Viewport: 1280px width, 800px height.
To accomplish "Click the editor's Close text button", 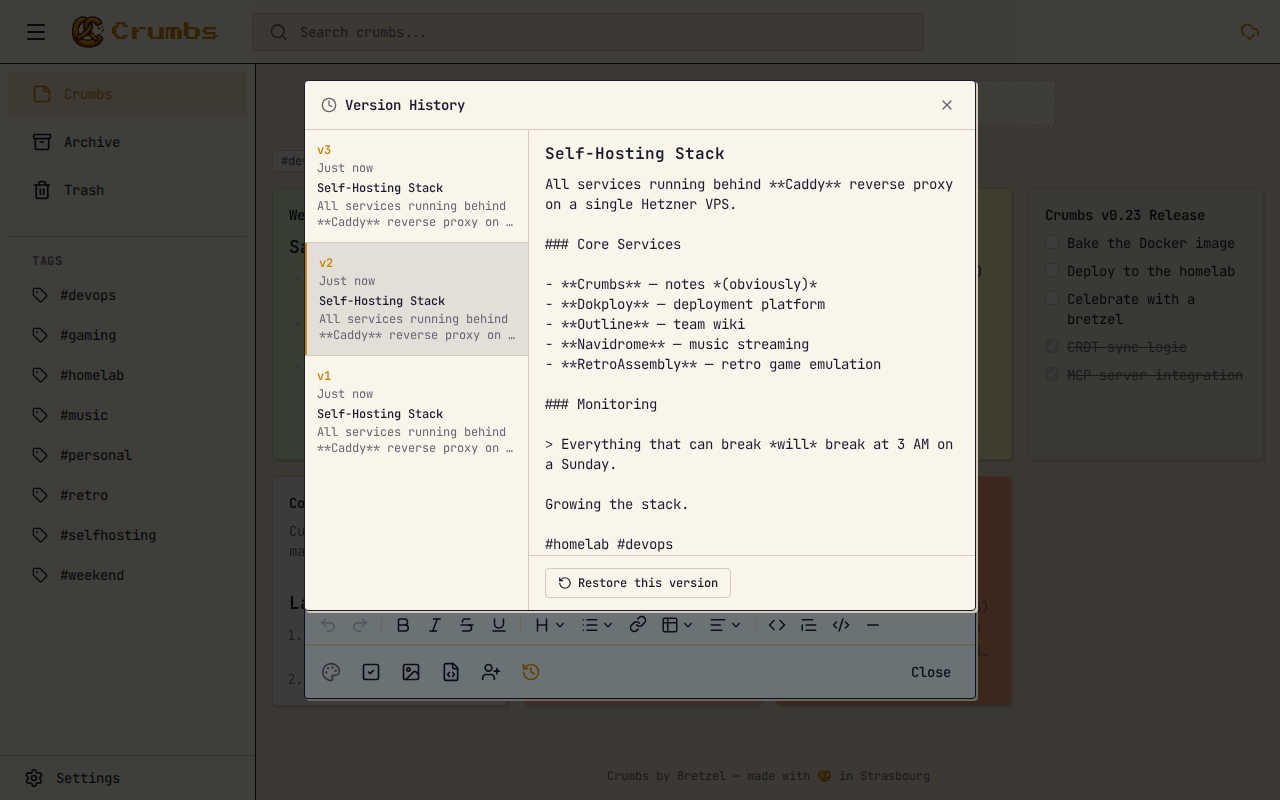I will coord(931,672).
